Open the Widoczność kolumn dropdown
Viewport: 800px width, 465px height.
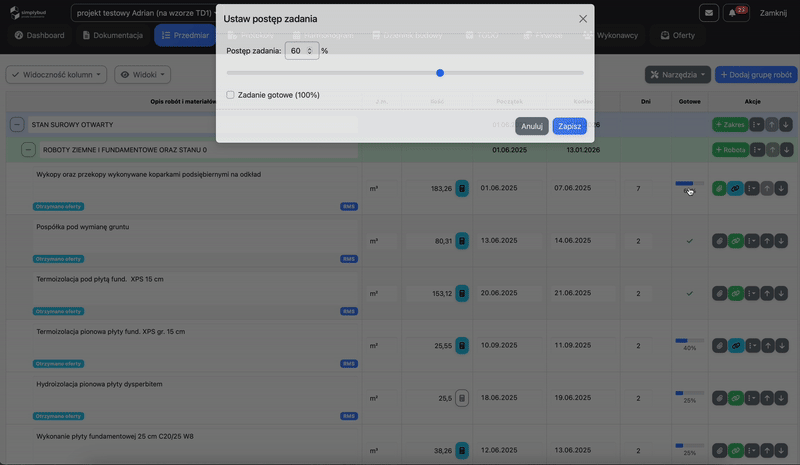click(56, 75)
